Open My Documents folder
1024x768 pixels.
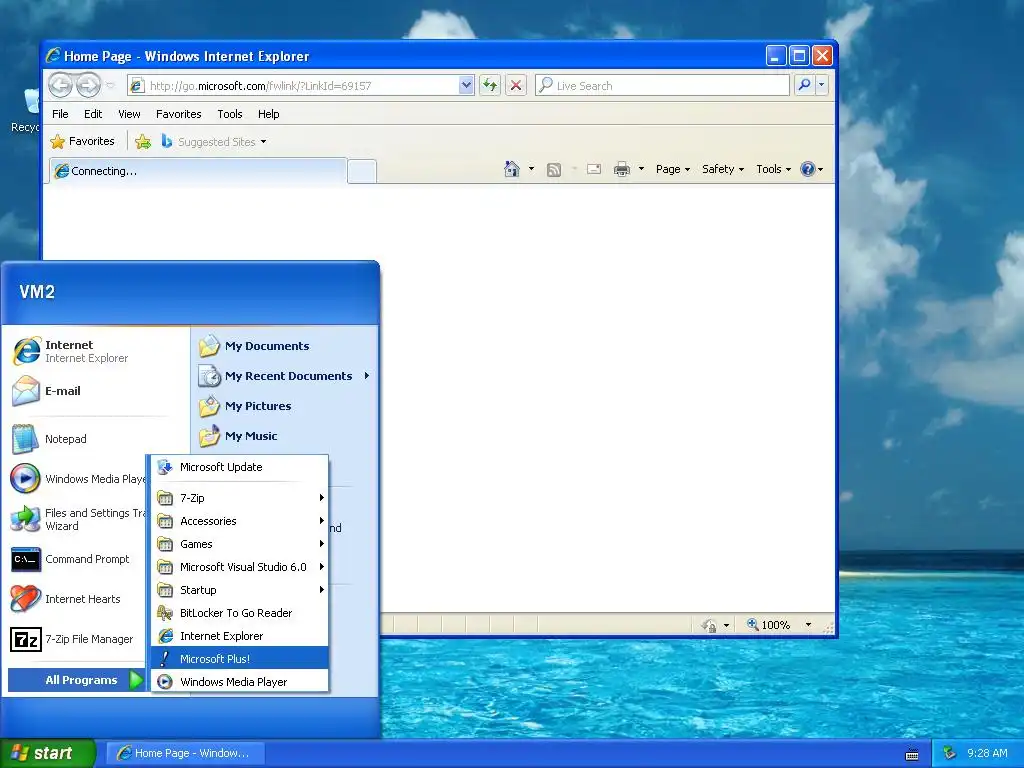click(x=255, y=345)
